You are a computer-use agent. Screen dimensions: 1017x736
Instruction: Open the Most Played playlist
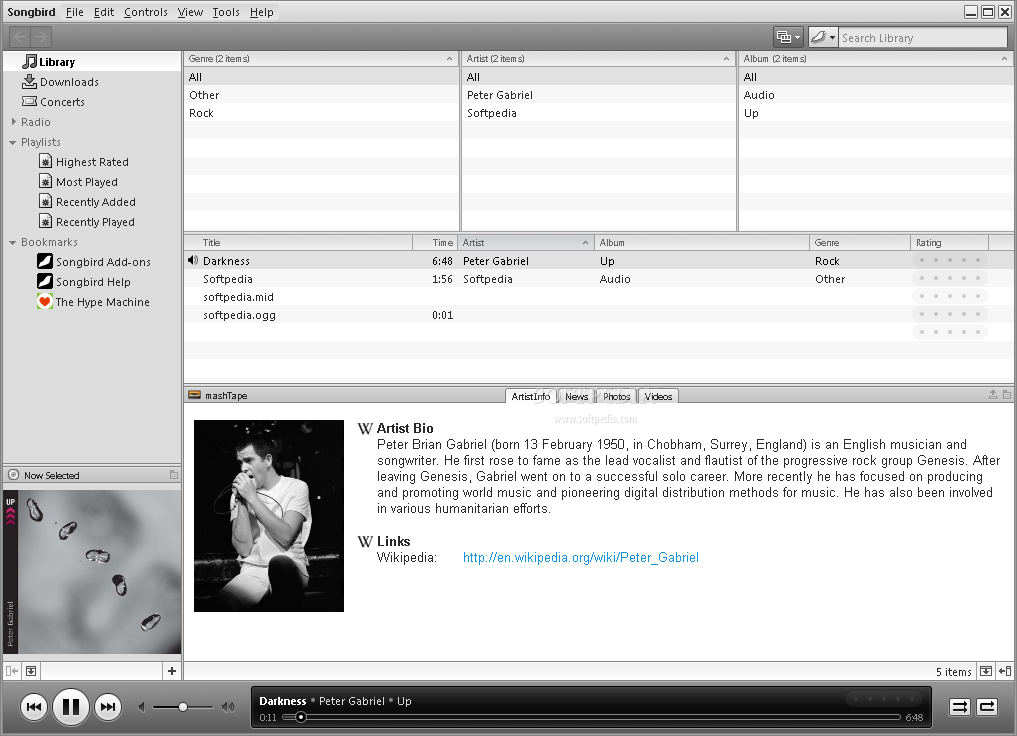pos(78,182)
